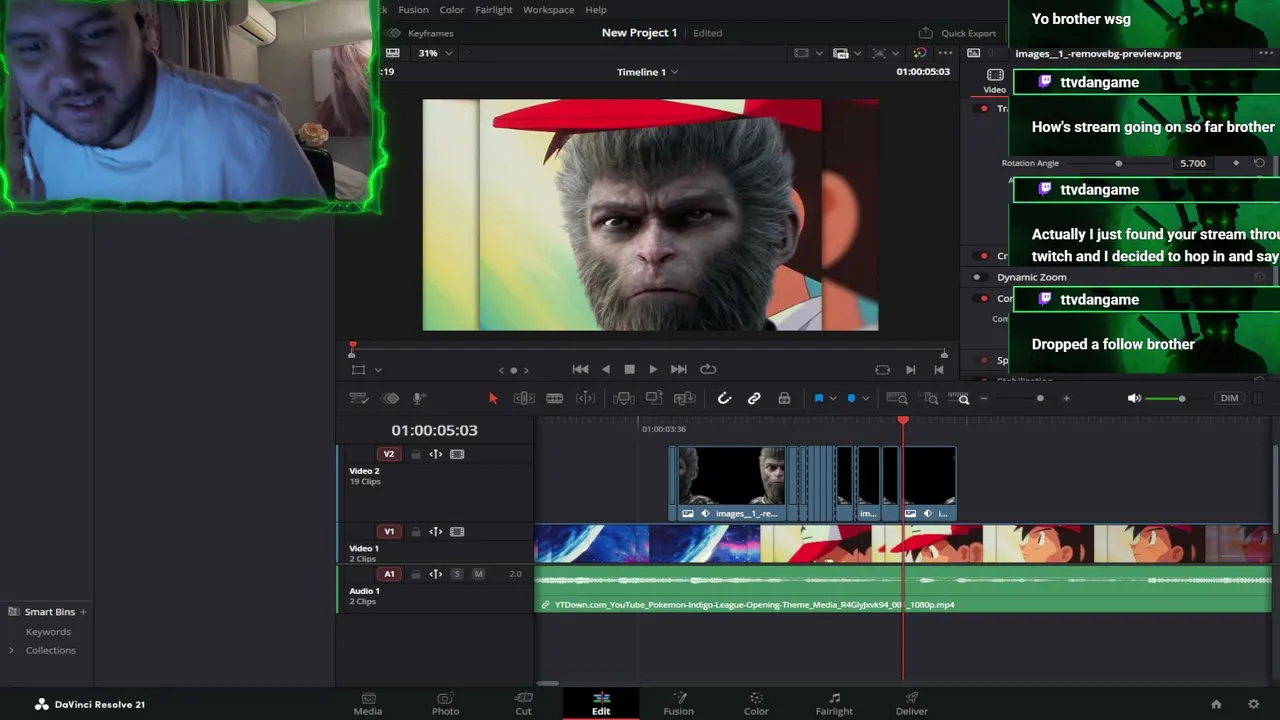The image size is (1280, 720).
Task: Stop playback
Action: (629, 369)
